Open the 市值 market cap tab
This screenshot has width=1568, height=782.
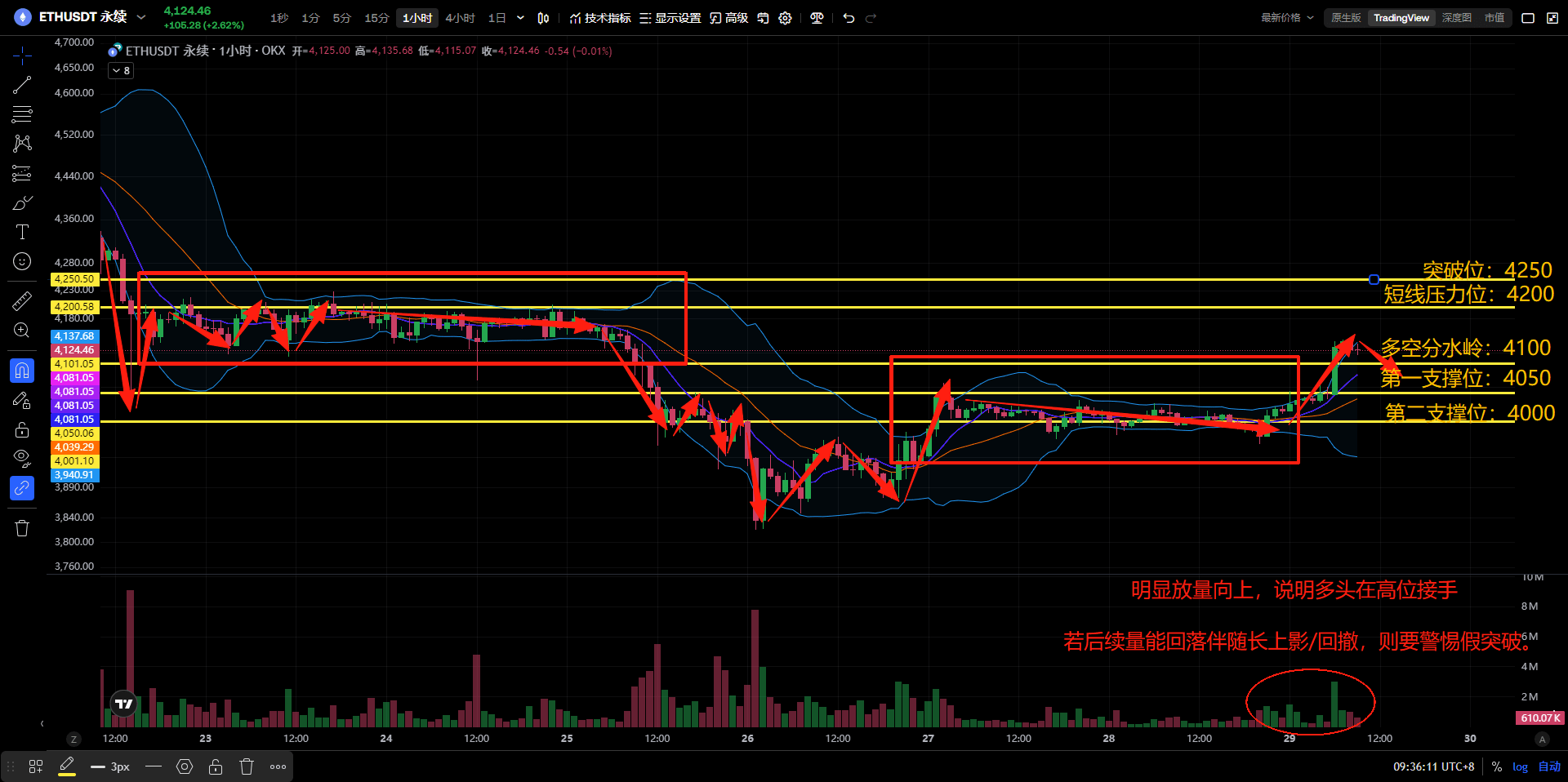[1494, 17]
